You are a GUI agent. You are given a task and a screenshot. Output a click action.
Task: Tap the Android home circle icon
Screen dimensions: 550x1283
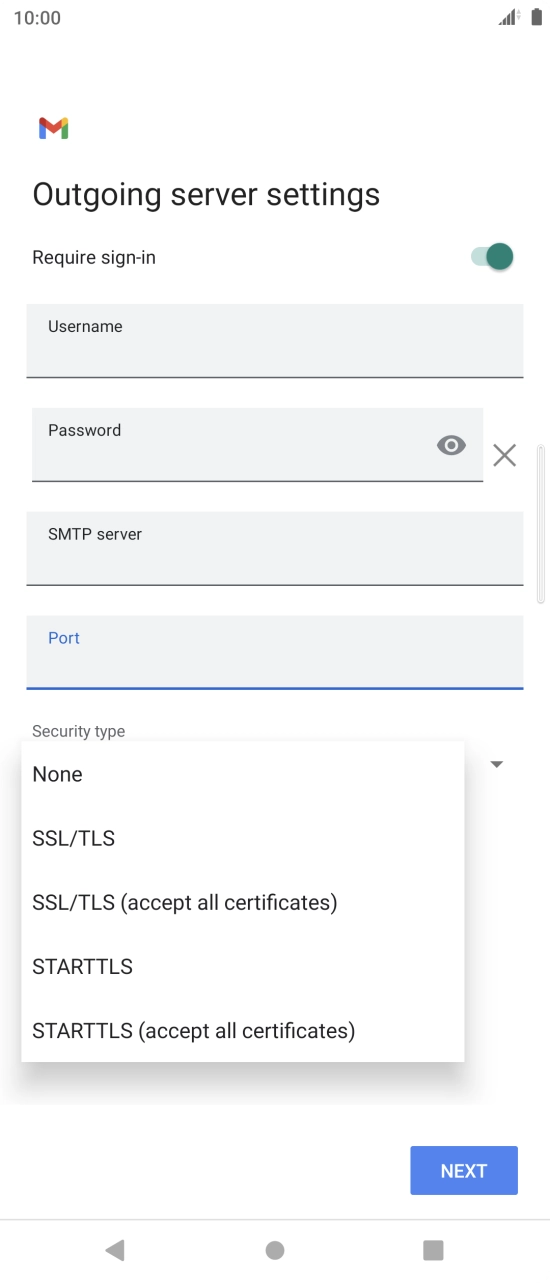(x=275, y=1250)
